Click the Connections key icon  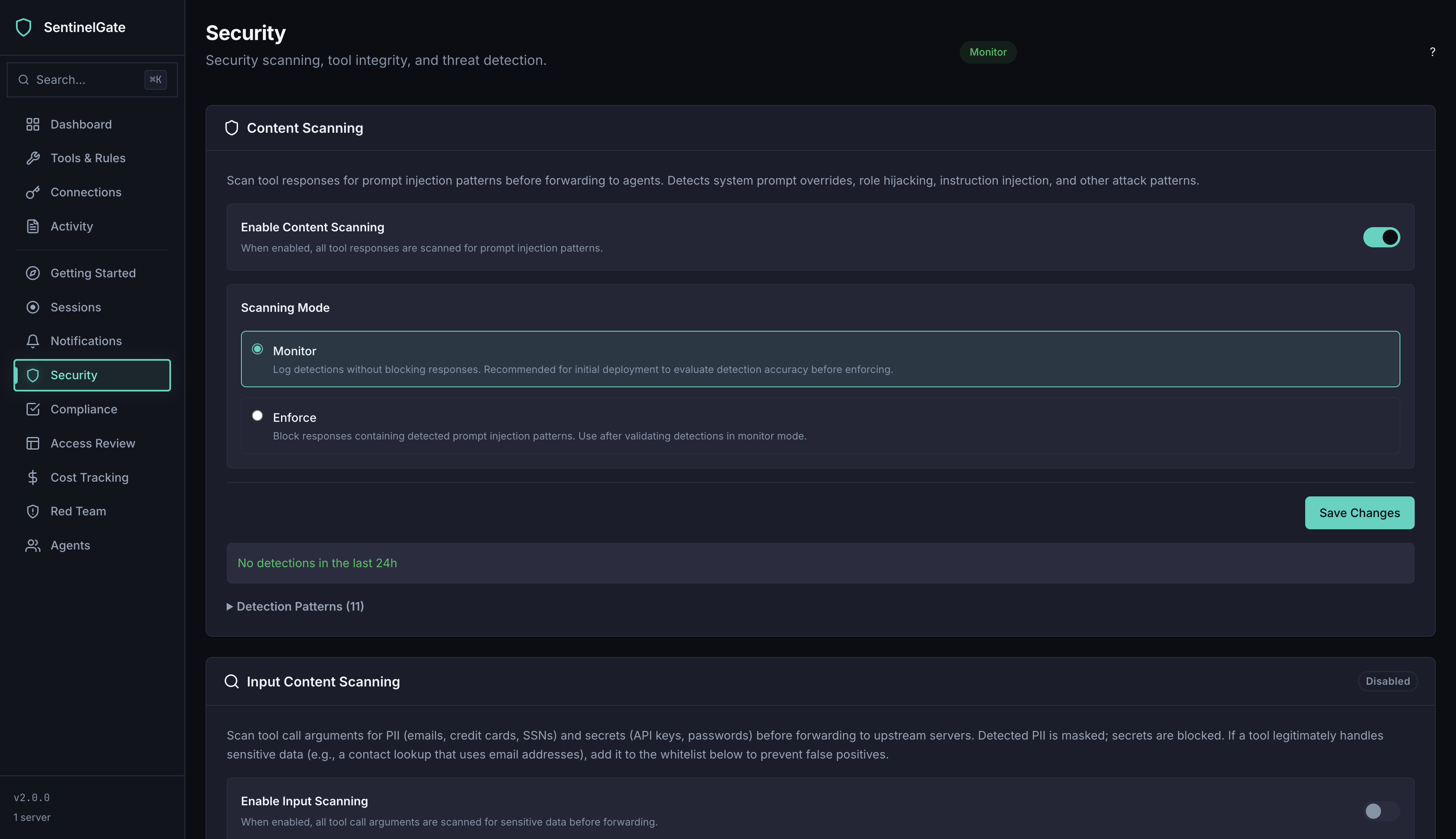point(33,193)
